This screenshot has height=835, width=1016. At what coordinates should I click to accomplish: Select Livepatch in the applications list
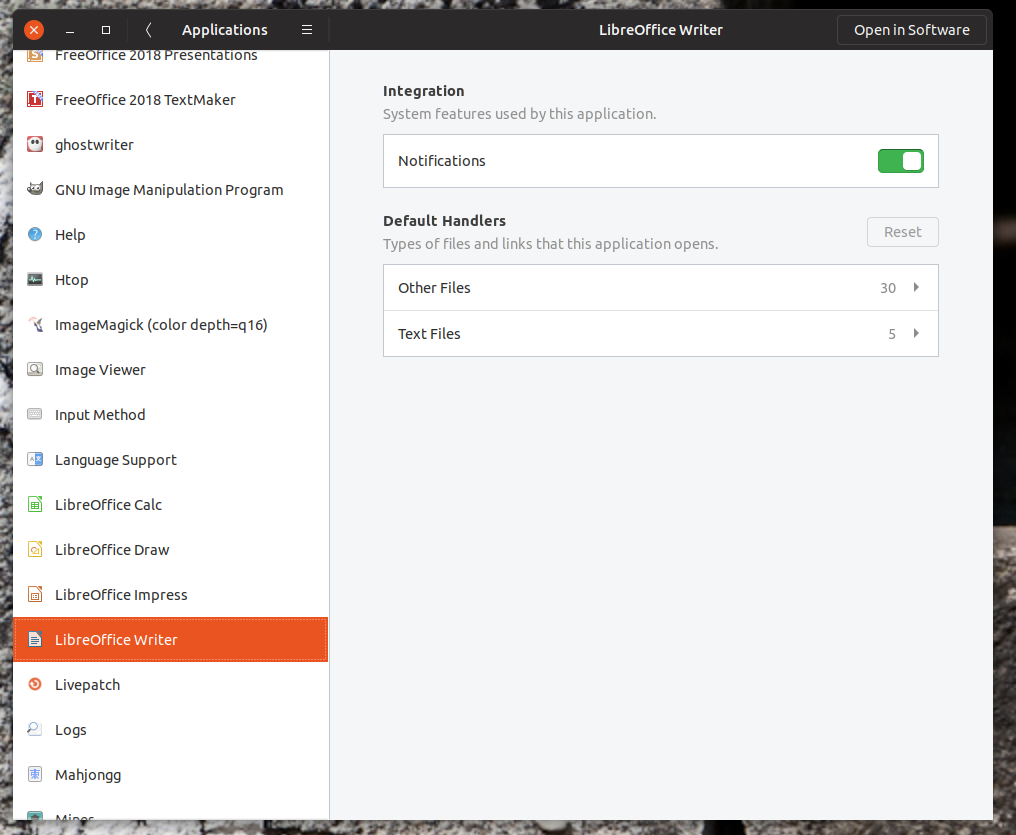[170, 684]
